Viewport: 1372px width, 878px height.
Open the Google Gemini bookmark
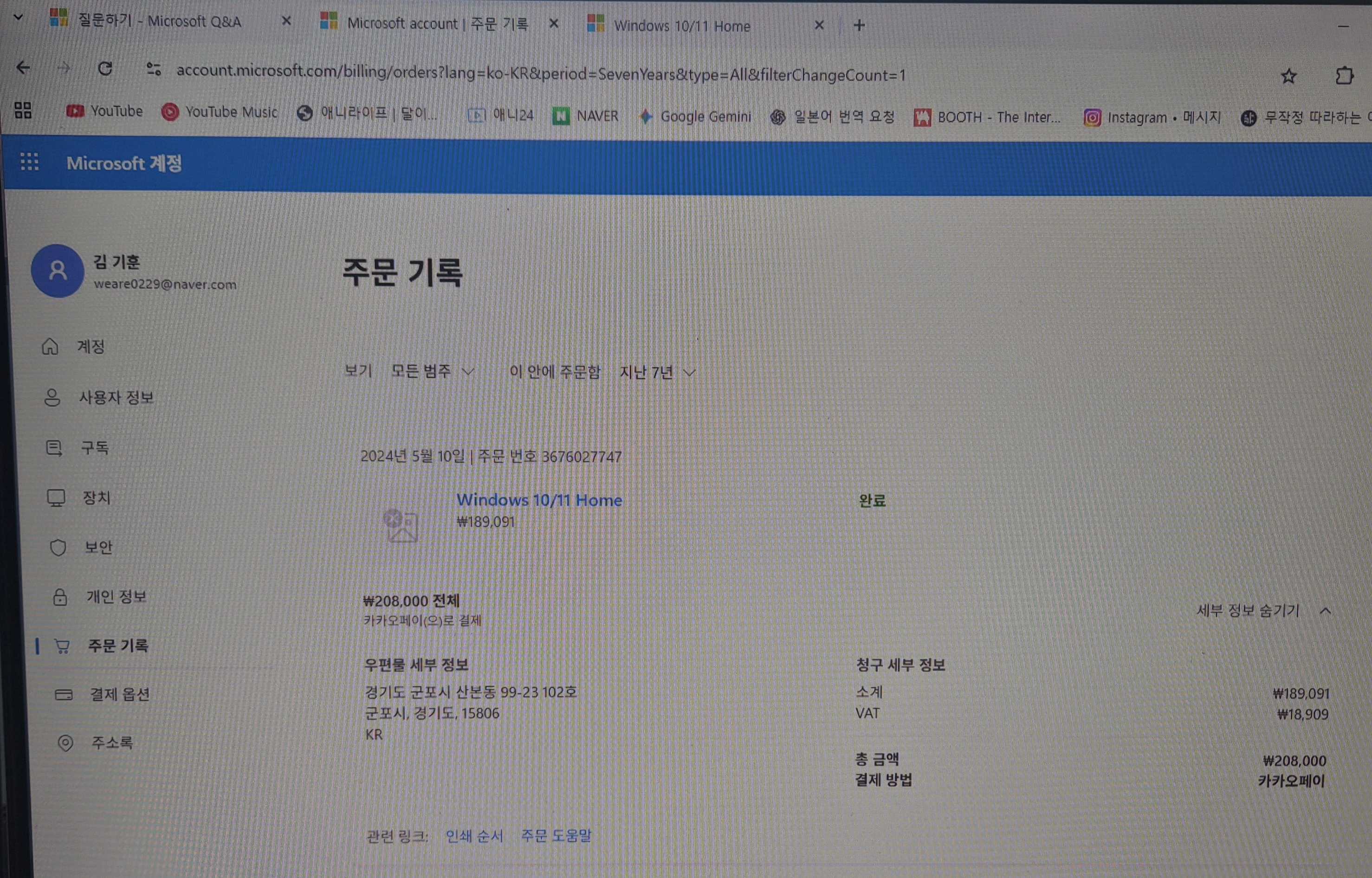tap(695, 116)
